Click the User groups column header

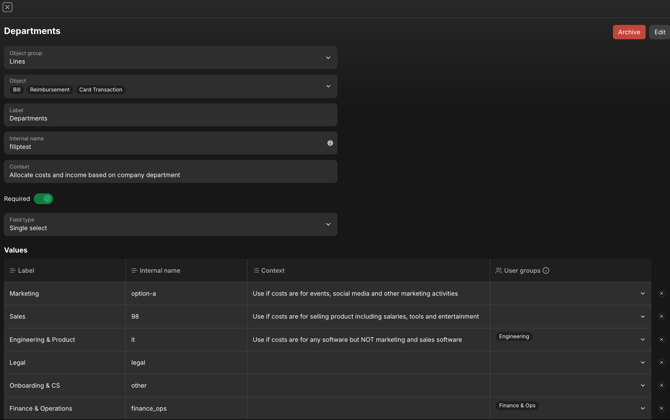point(570,270)
